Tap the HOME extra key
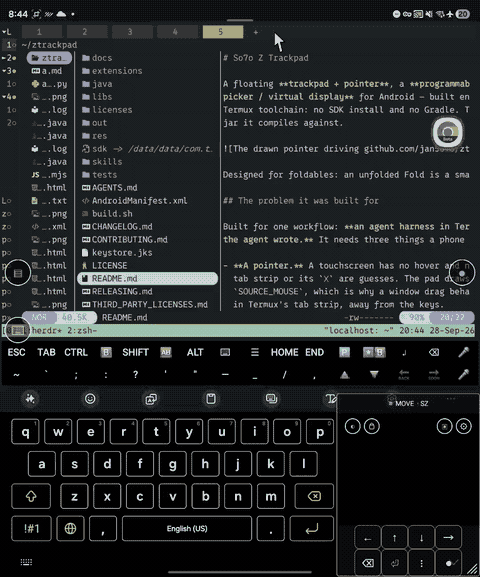Viewport: 480px width, 577px height. click(285, 353)
